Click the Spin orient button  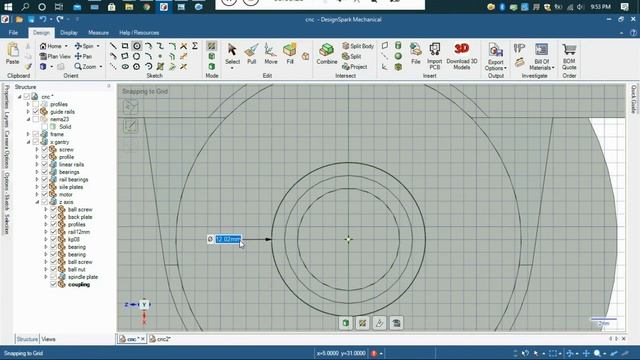point(84,46)
